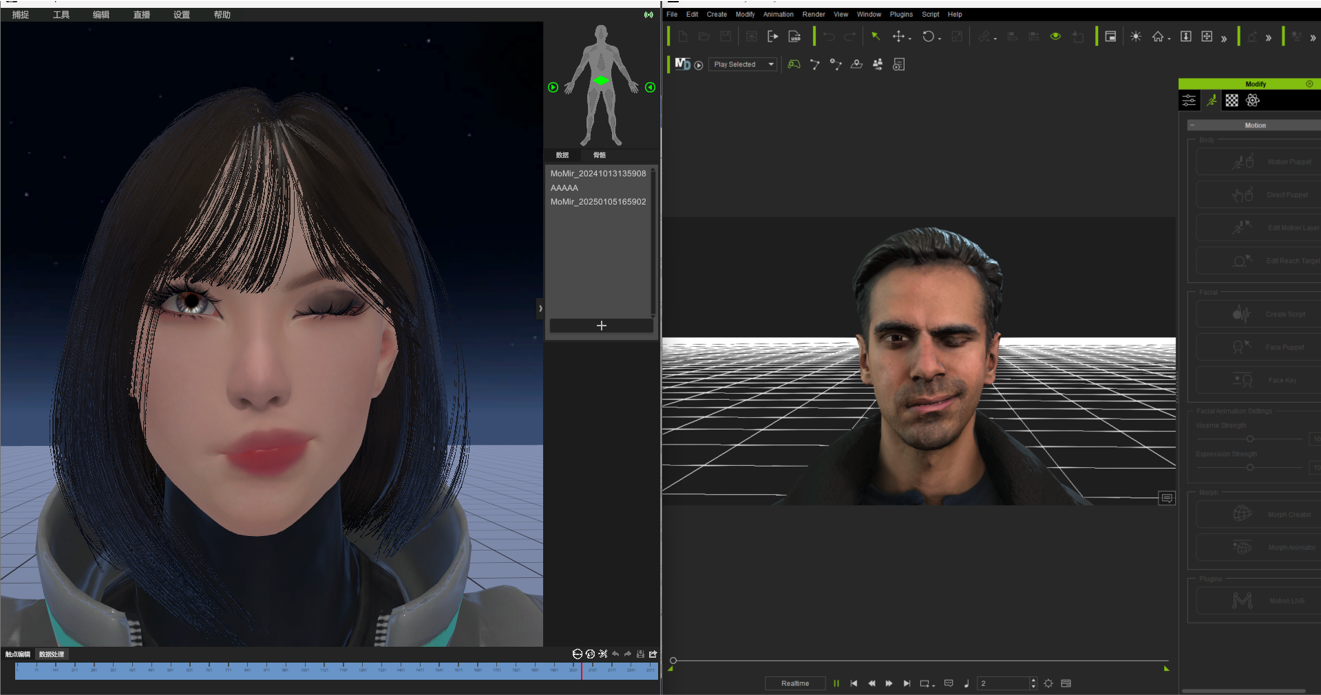Viewport: 1321px width, 695px height.
Task: Select the MoMir_20250105165902 recording entry
Action: 598,202
